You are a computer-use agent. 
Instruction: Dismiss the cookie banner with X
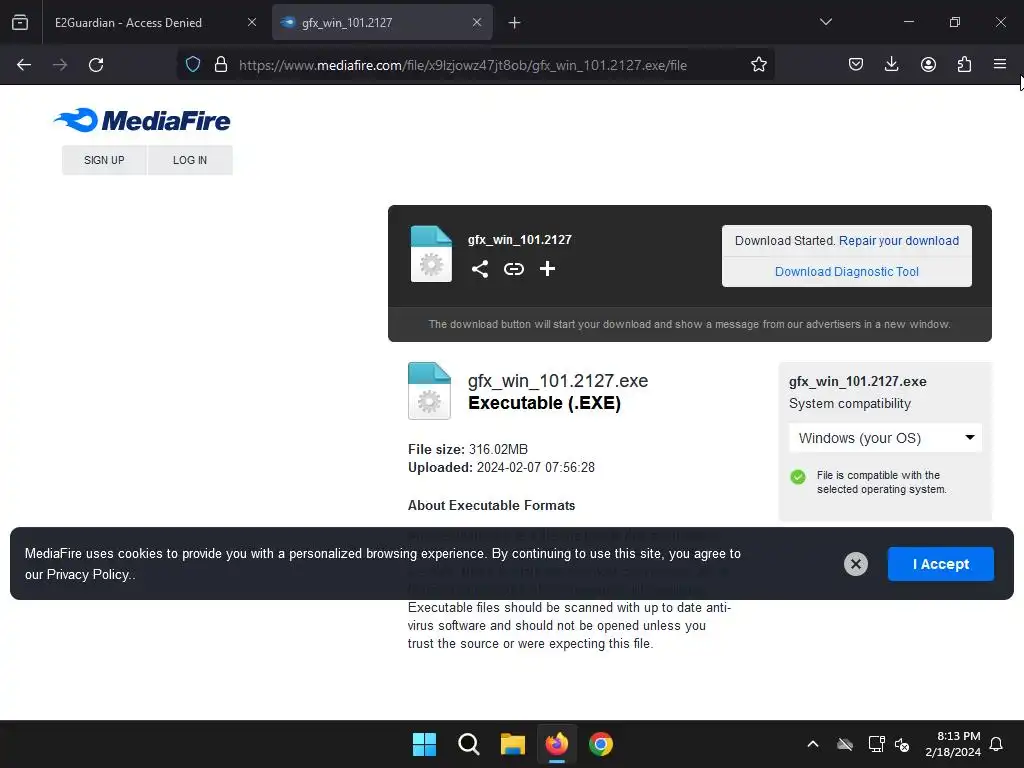[856, 564]
